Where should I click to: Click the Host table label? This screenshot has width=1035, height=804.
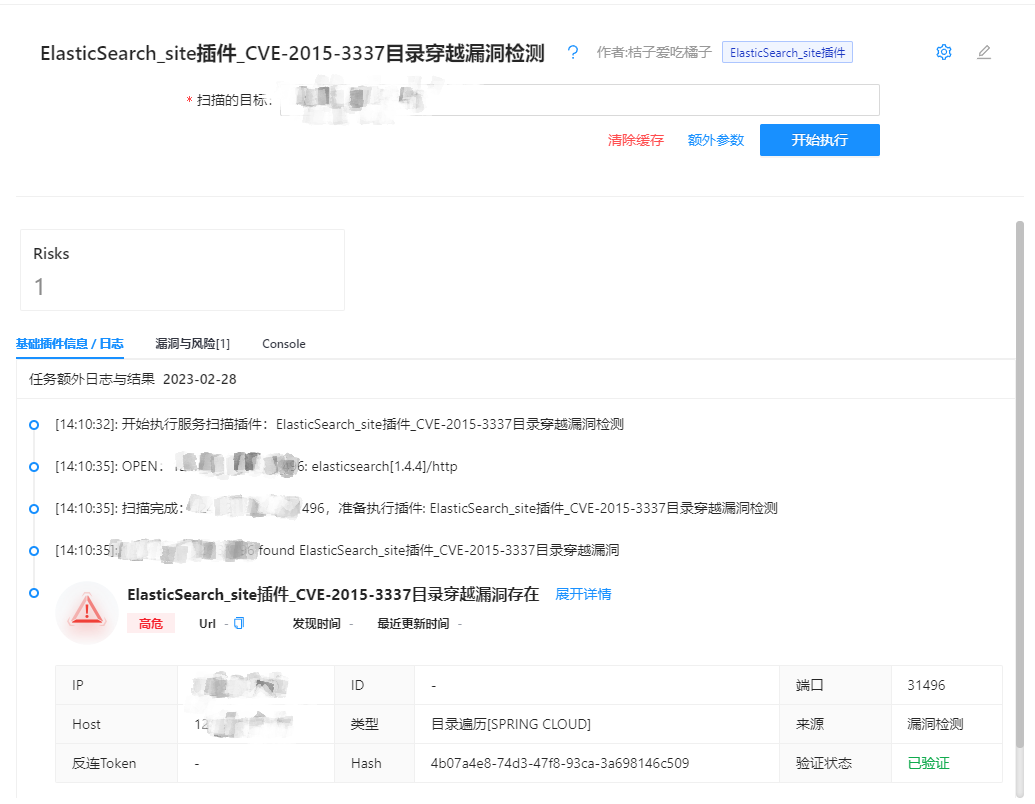(x=86, y=724)
